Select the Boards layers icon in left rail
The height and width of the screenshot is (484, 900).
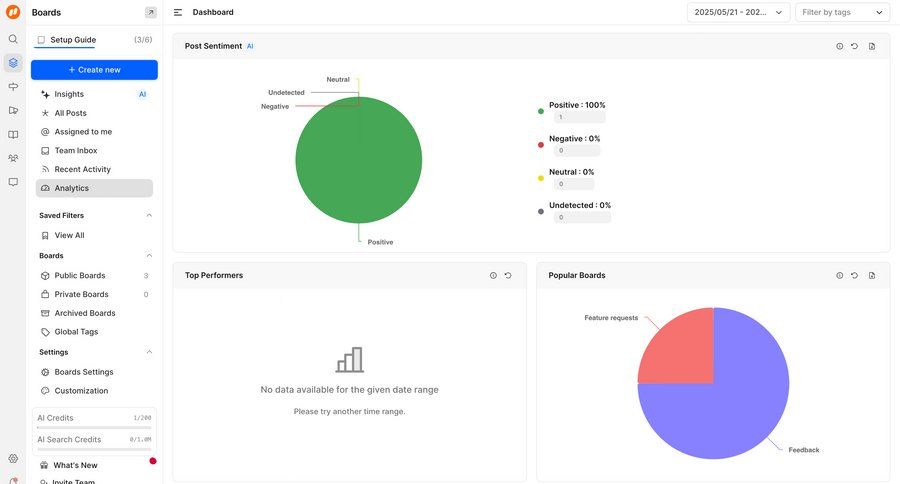tap(13, 63)
